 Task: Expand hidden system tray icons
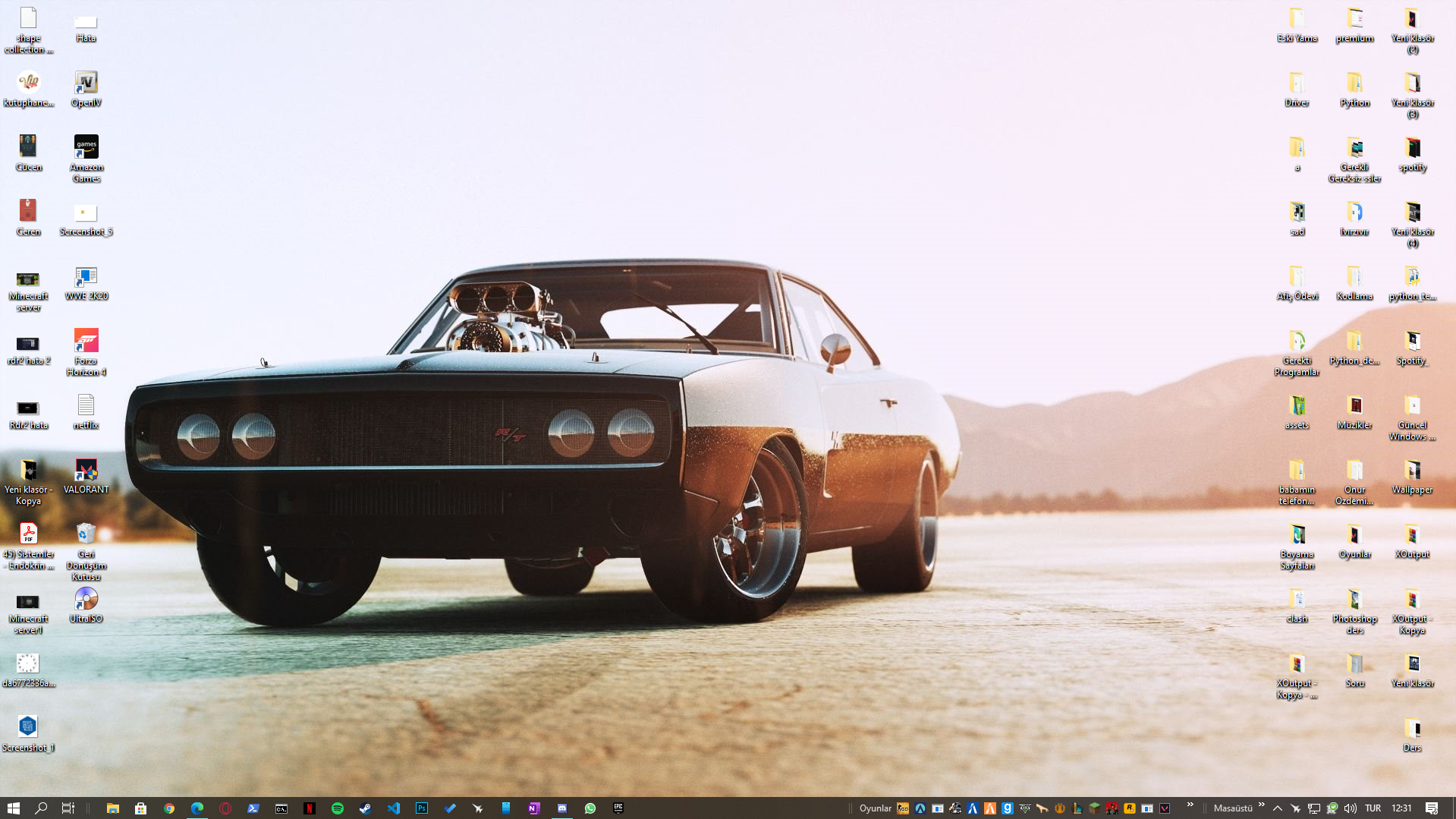[x=1278, y=808]
